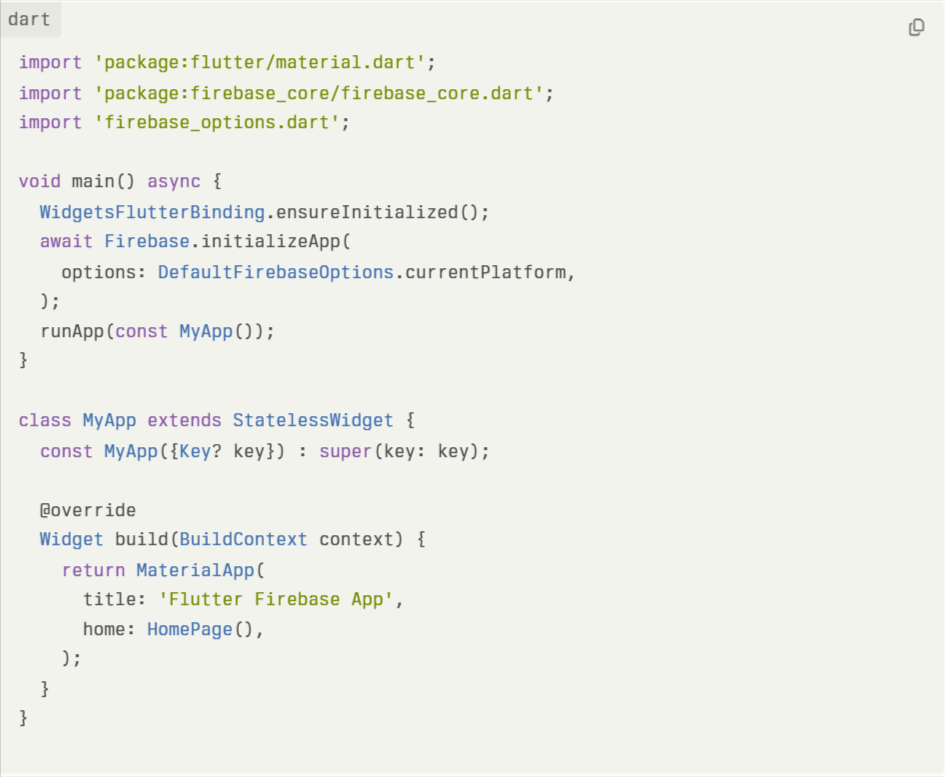Click the WidgetsFlutterBinding class name
The height and width of the screenshot is (777, 945).
click(152, 212)
